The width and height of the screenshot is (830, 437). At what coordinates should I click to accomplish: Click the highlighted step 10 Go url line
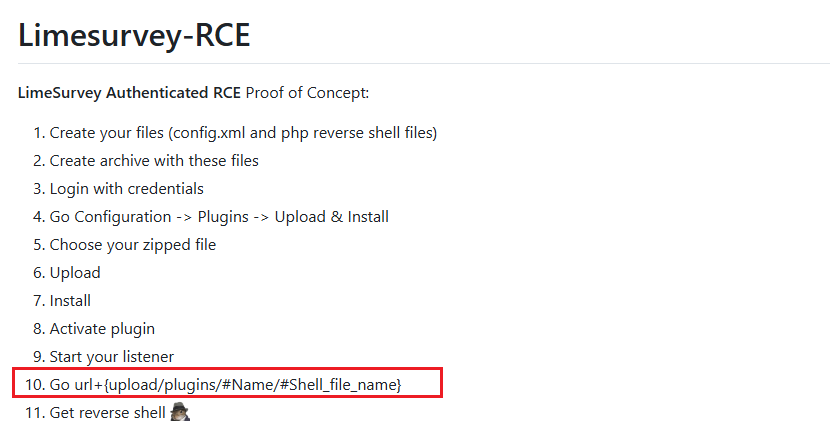[228, 383]
